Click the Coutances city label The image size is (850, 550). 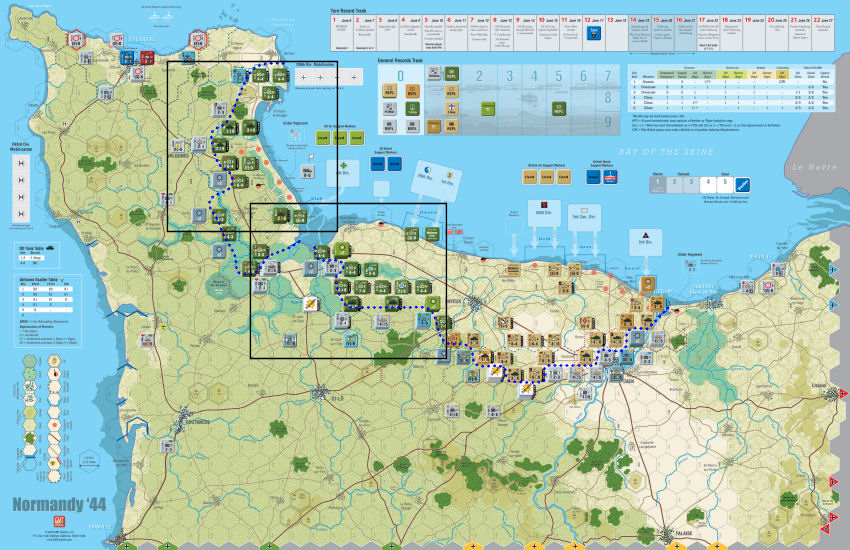(197, 422)
